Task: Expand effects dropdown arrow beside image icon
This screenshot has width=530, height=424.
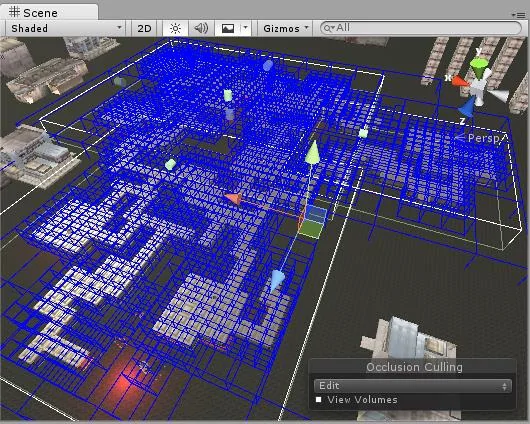Action: [x=246, y=28]
